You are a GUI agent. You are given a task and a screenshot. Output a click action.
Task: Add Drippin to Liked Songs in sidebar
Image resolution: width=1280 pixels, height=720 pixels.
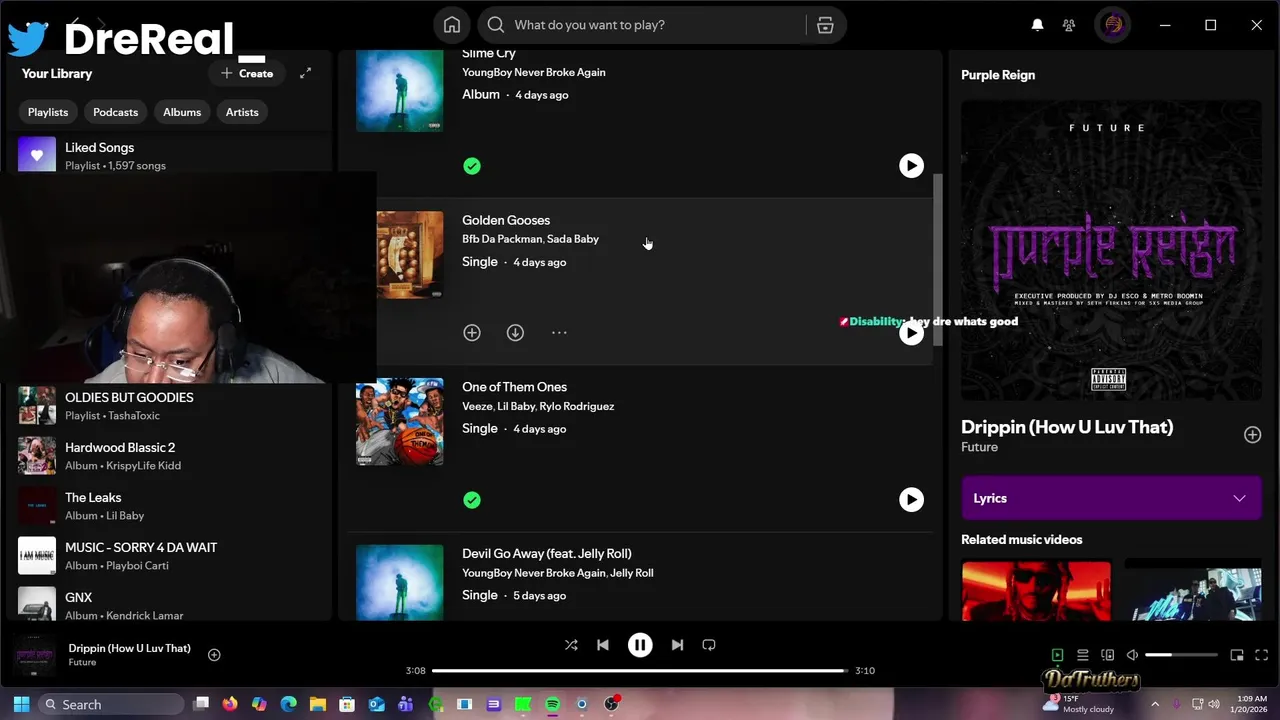click(1252, 435)
